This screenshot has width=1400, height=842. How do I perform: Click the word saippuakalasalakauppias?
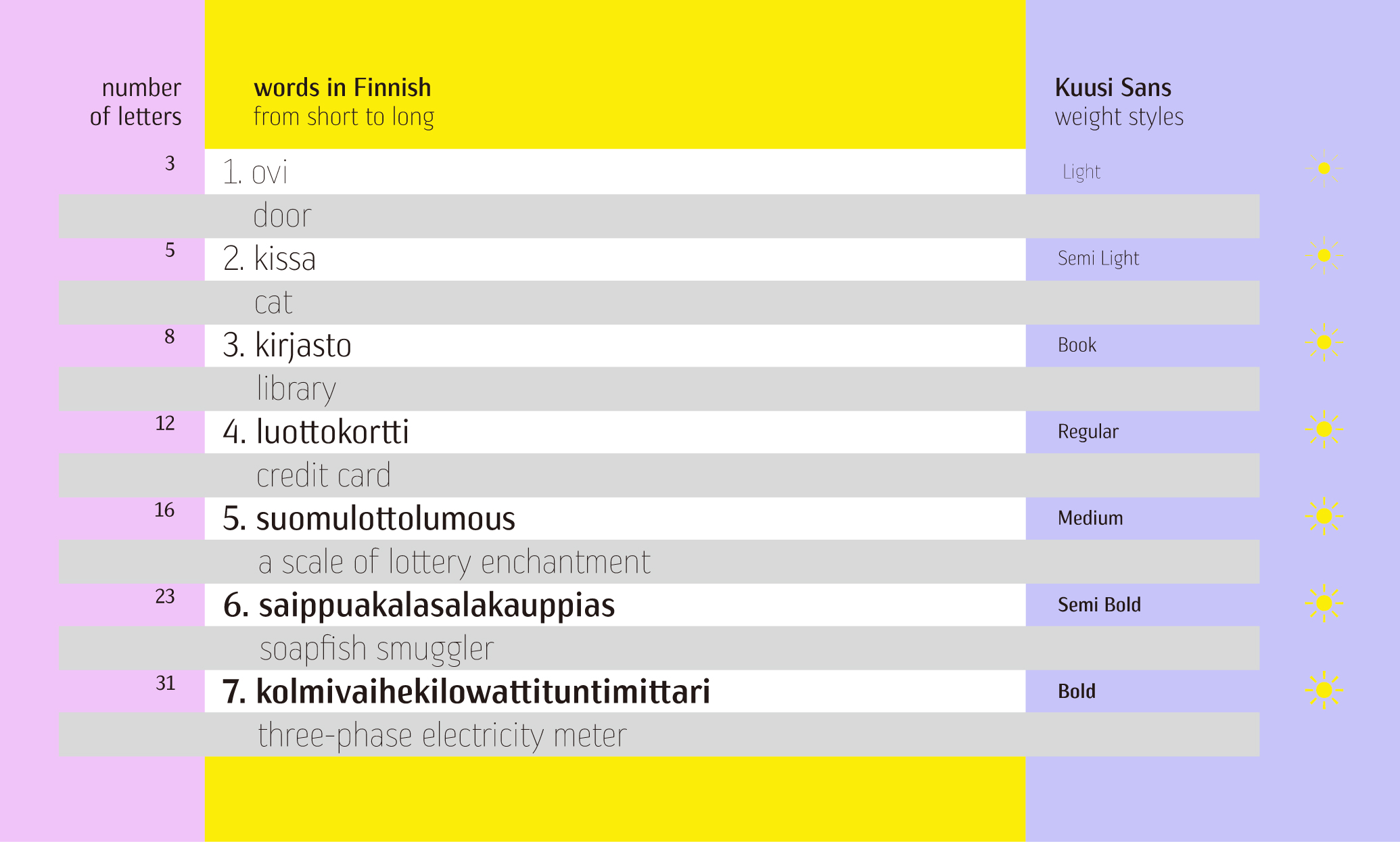pyautogui.click(x=436, y=606)
